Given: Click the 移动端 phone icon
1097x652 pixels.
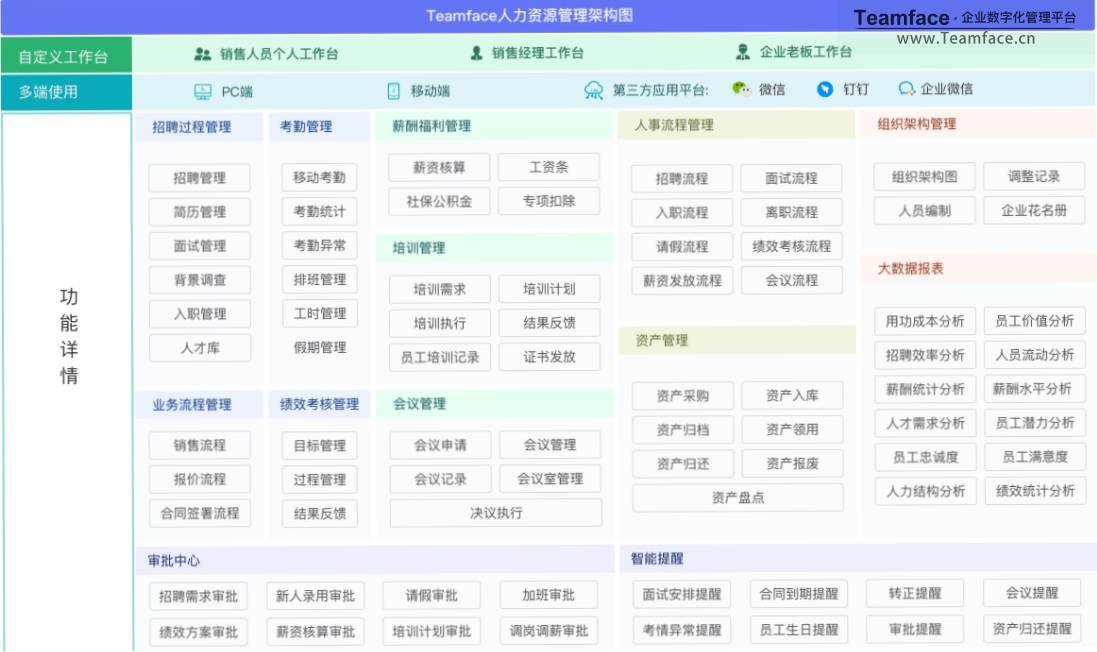Looking at the screenshot, I should tap(394, 91).
